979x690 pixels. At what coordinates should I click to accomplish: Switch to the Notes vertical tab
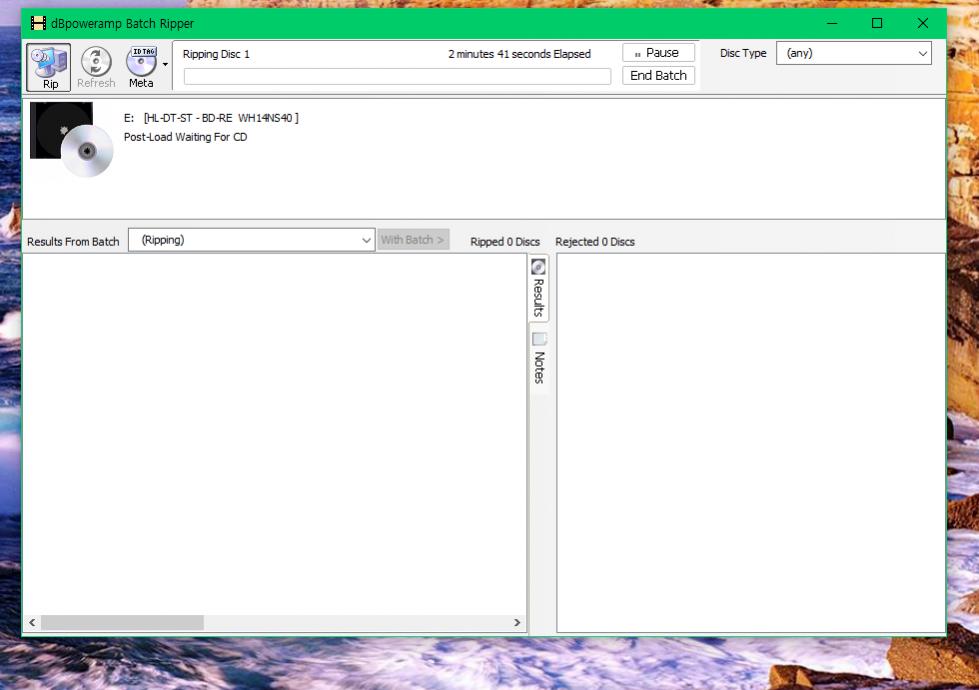[539, 360]
